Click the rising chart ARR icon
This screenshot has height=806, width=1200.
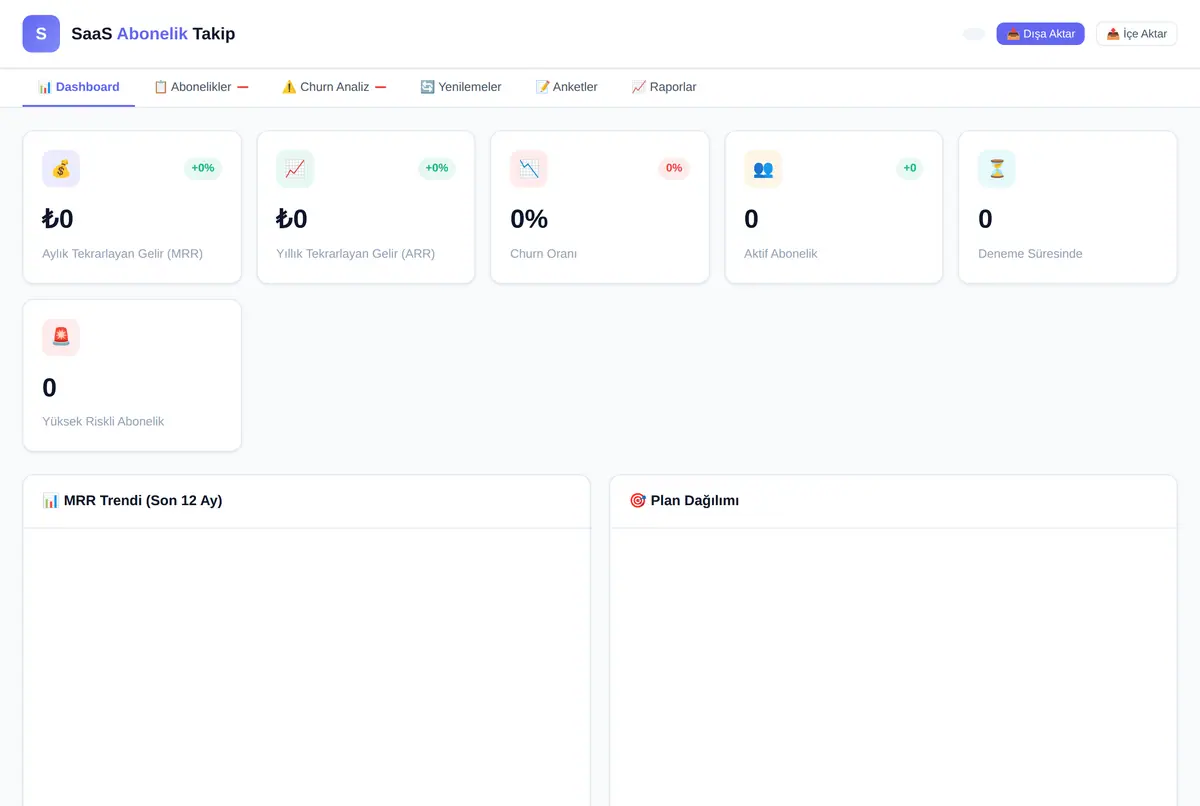coord(295,169)
